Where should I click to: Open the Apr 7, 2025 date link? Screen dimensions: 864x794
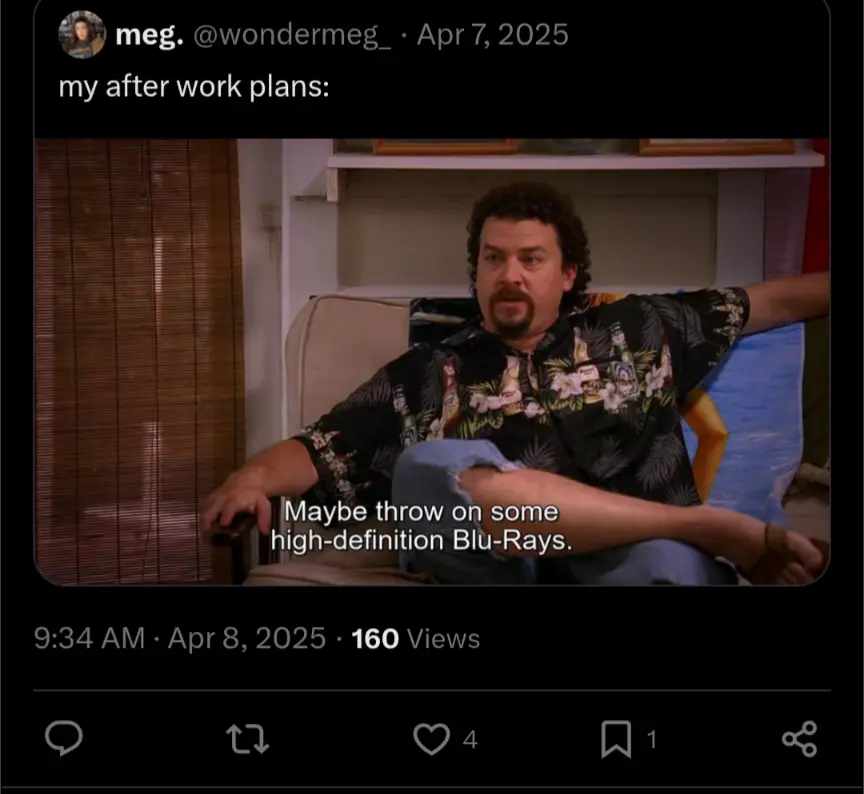coord(493,35)
